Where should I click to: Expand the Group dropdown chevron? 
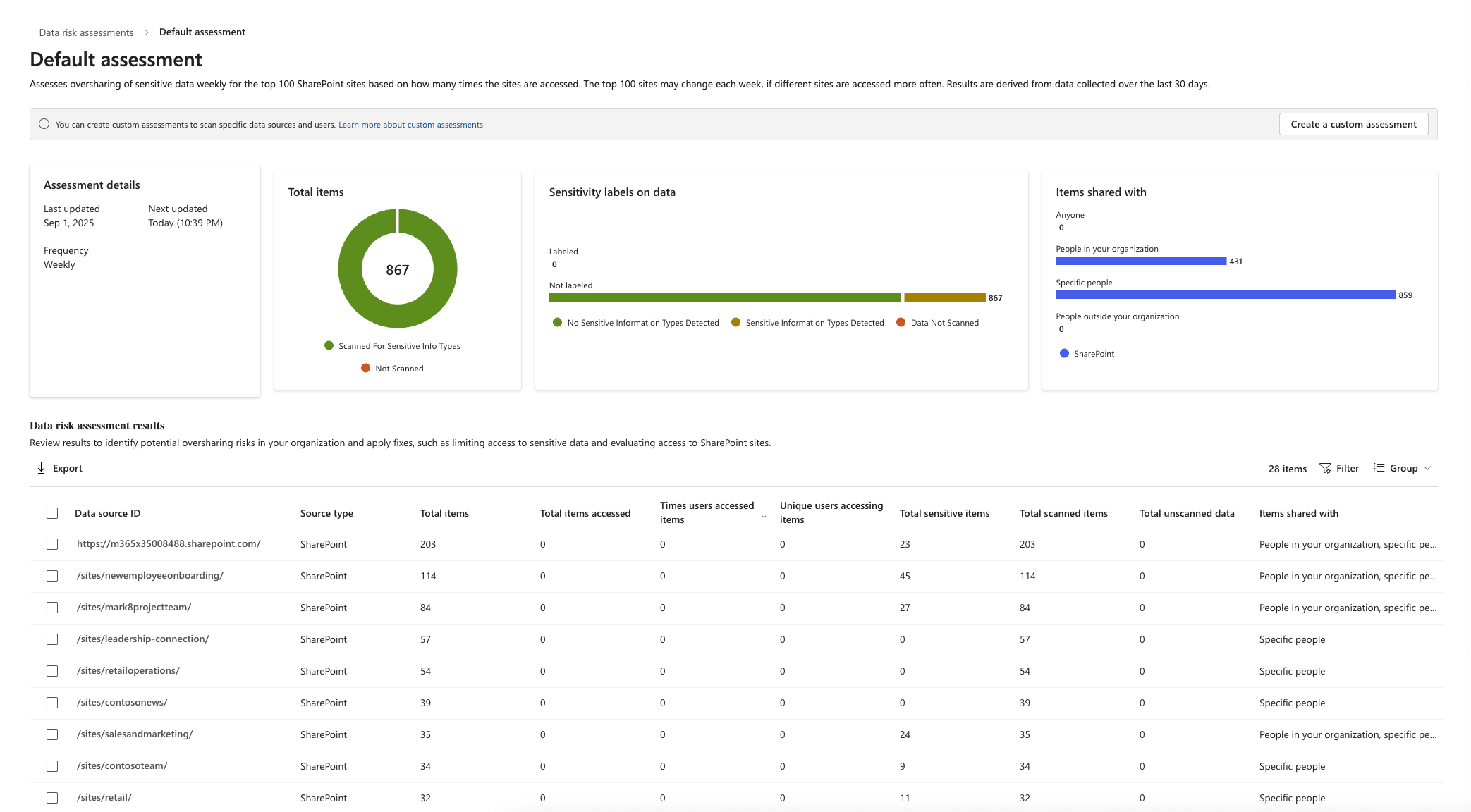tap(1427, 468)
